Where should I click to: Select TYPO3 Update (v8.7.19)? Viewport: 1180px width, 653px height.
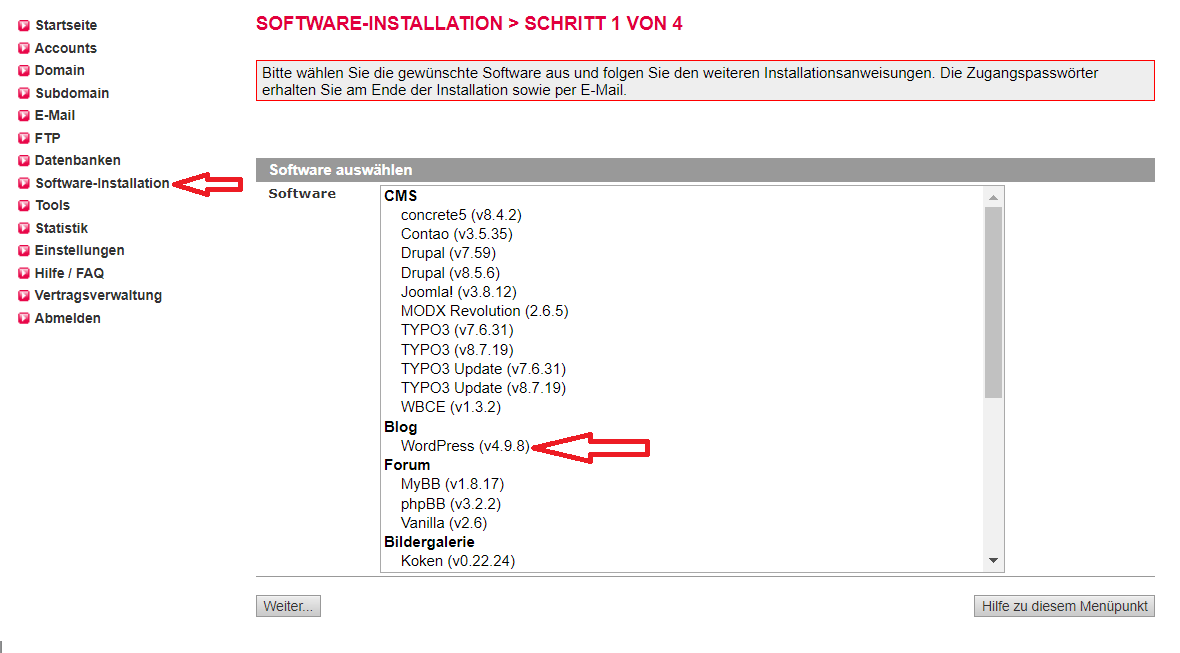coord(484,388)
